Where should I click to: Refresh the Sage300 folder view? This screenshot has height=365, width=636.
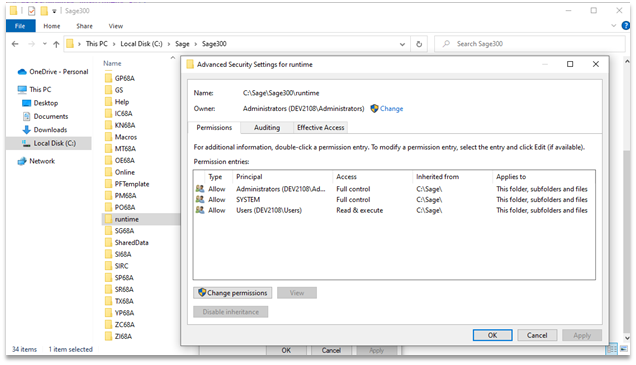click(x=419, y=44)
